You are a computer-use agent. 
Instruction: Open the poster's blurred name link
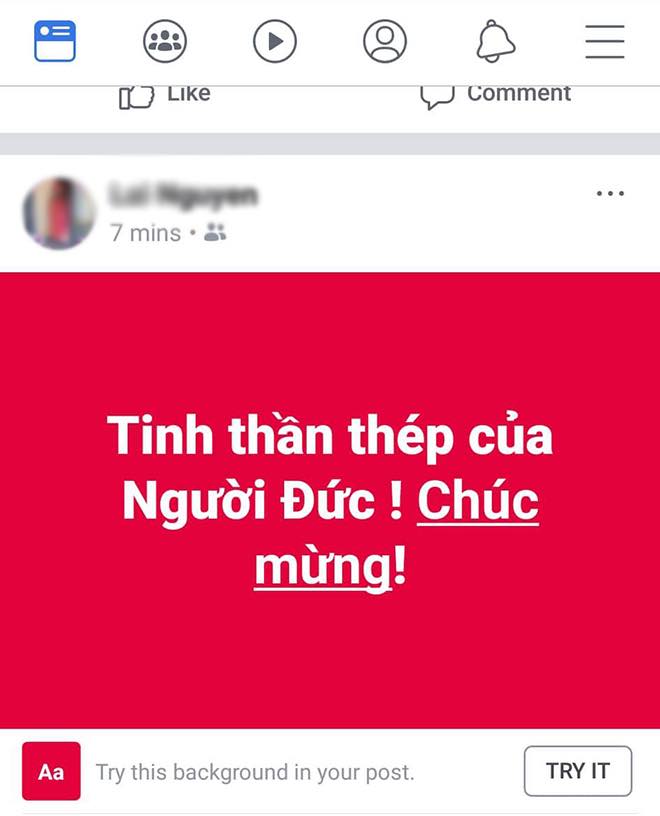tap(183, 196)
